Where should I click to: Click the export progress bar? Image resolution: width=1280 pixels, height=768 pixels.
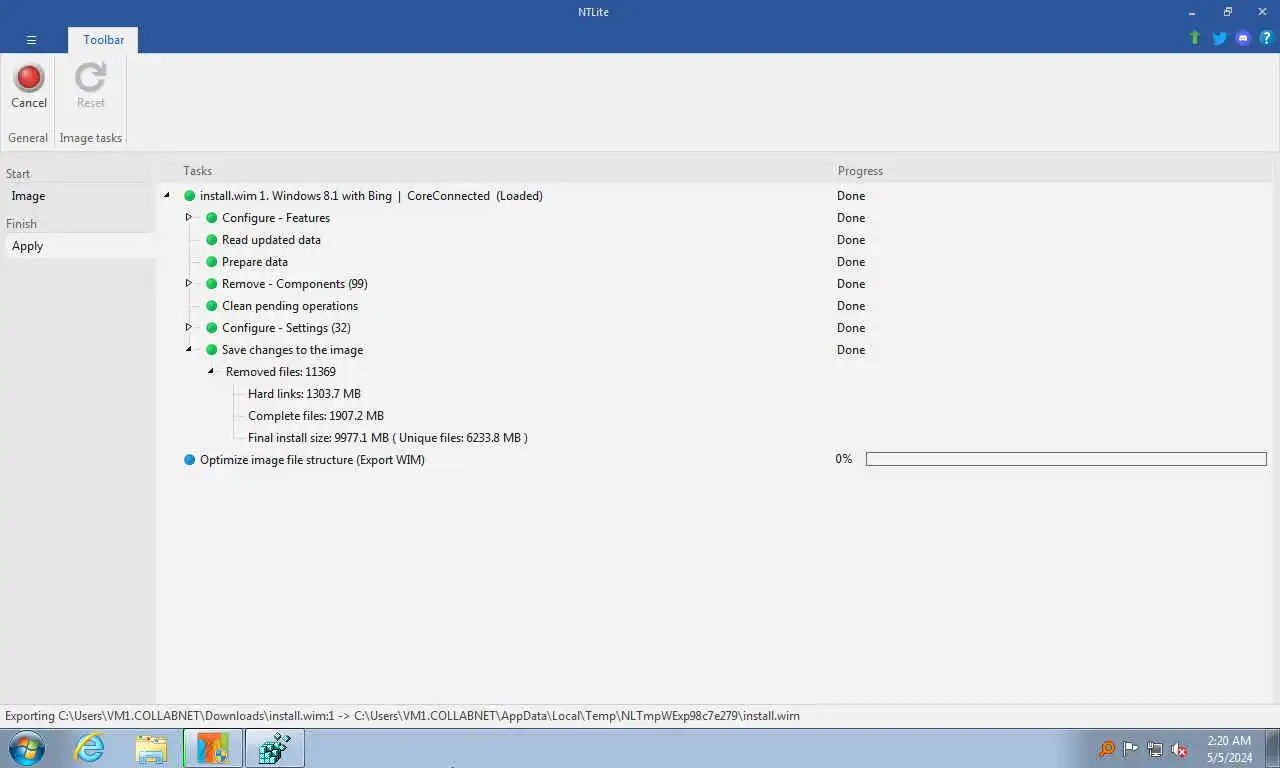pos(1066,459)
